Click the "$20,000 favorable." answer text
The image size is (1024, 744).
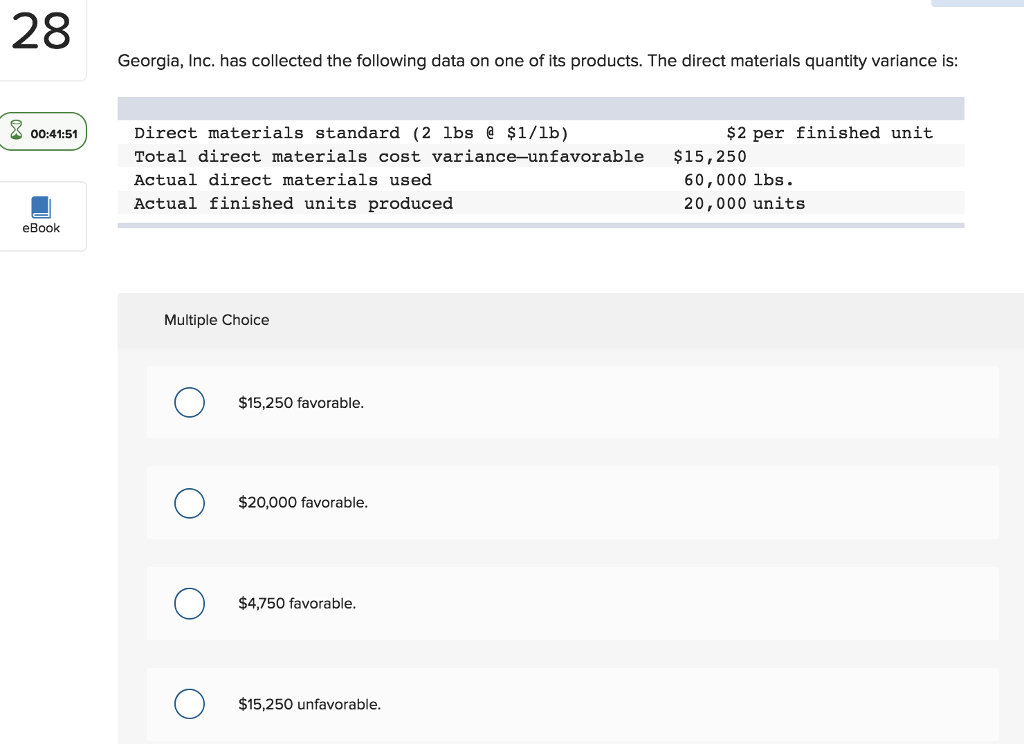click(303, 503)
